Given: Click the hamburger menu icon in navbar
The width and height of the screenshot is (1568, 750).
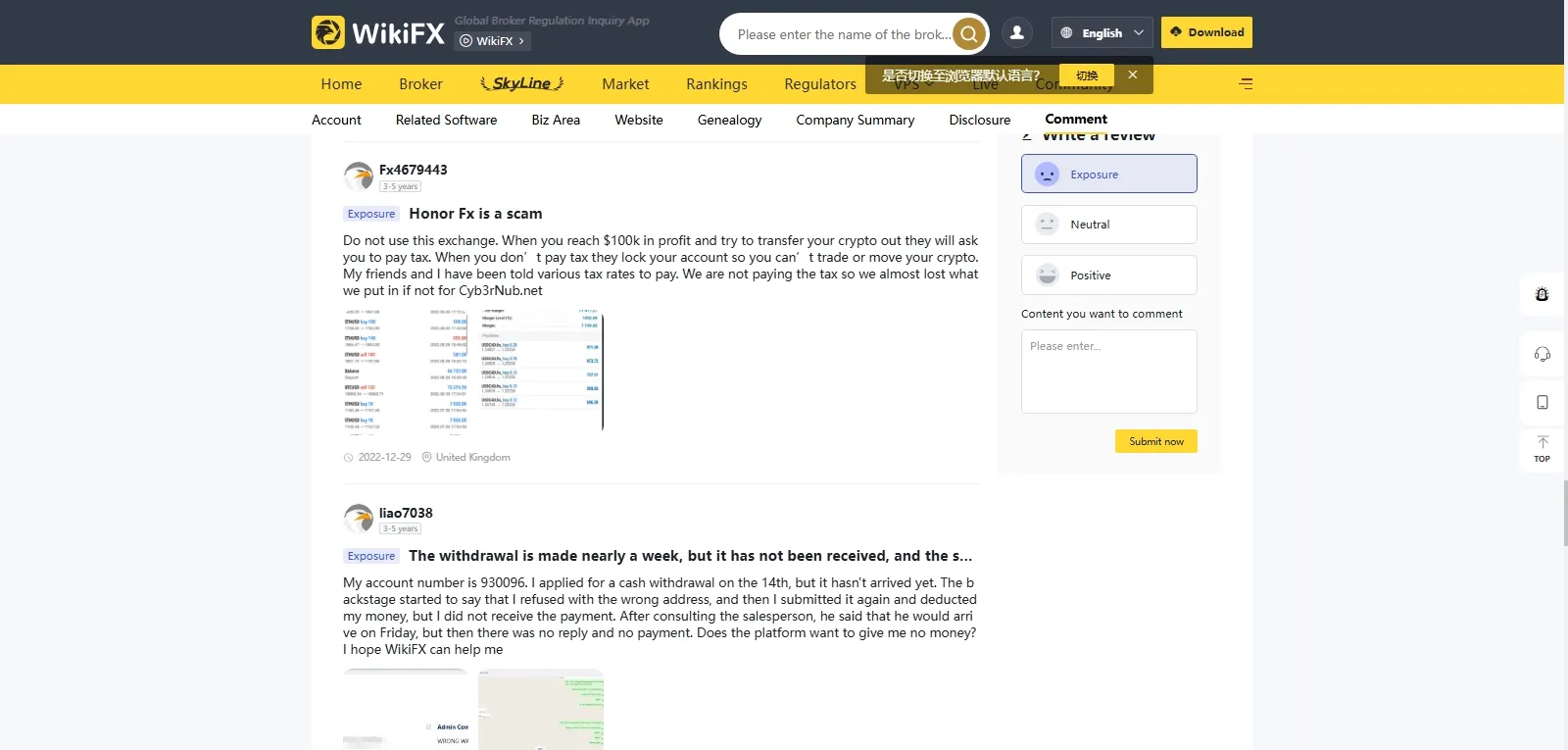Looking at the screenshot, I should pos(1246,84).
